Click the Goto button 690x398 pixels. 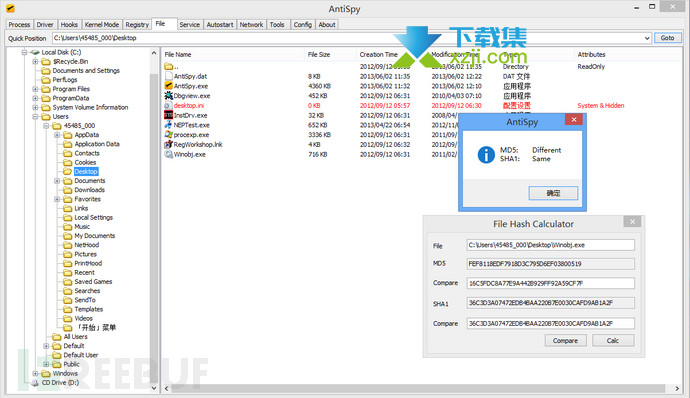[667, 38]
